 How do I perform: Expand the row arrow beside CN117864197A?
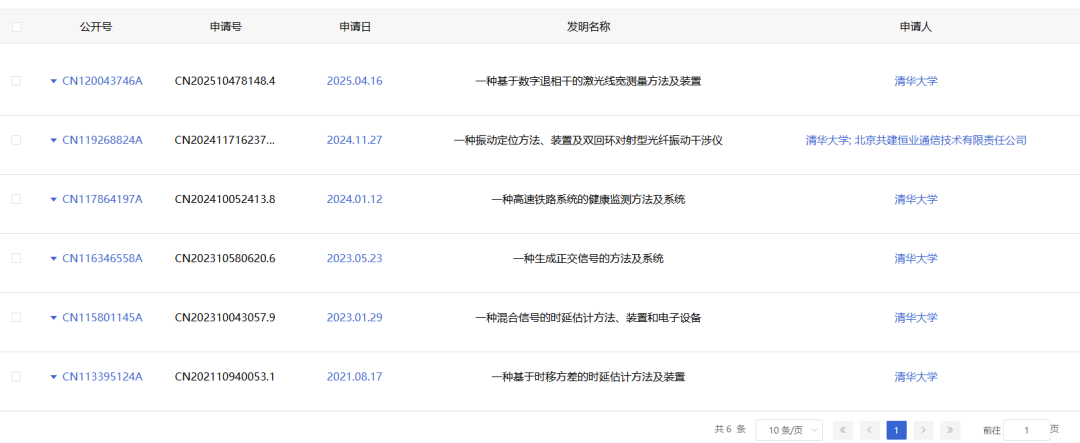click(x=53, y=200)
